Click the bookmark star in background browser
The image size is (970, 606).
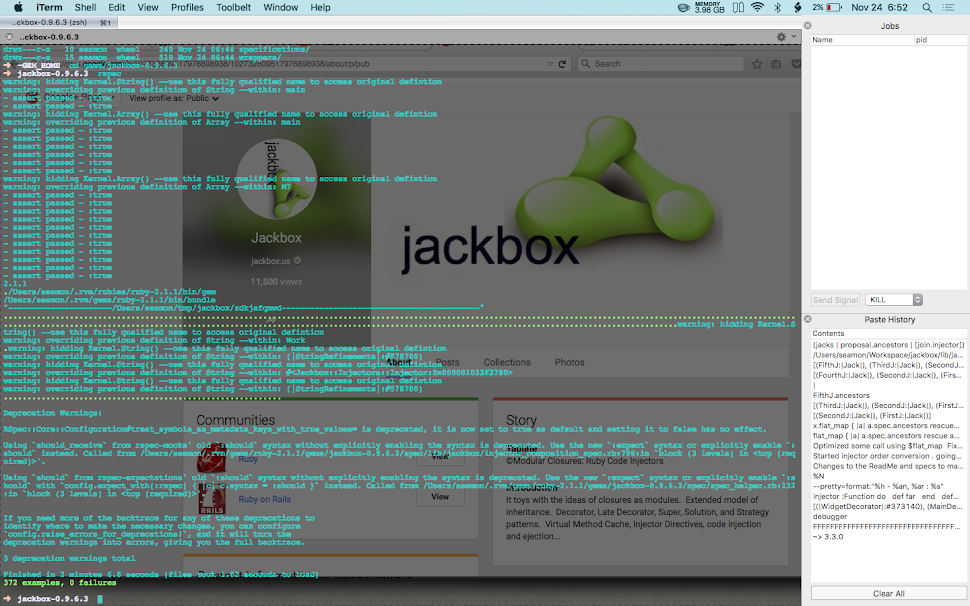[x=757, y=64]
